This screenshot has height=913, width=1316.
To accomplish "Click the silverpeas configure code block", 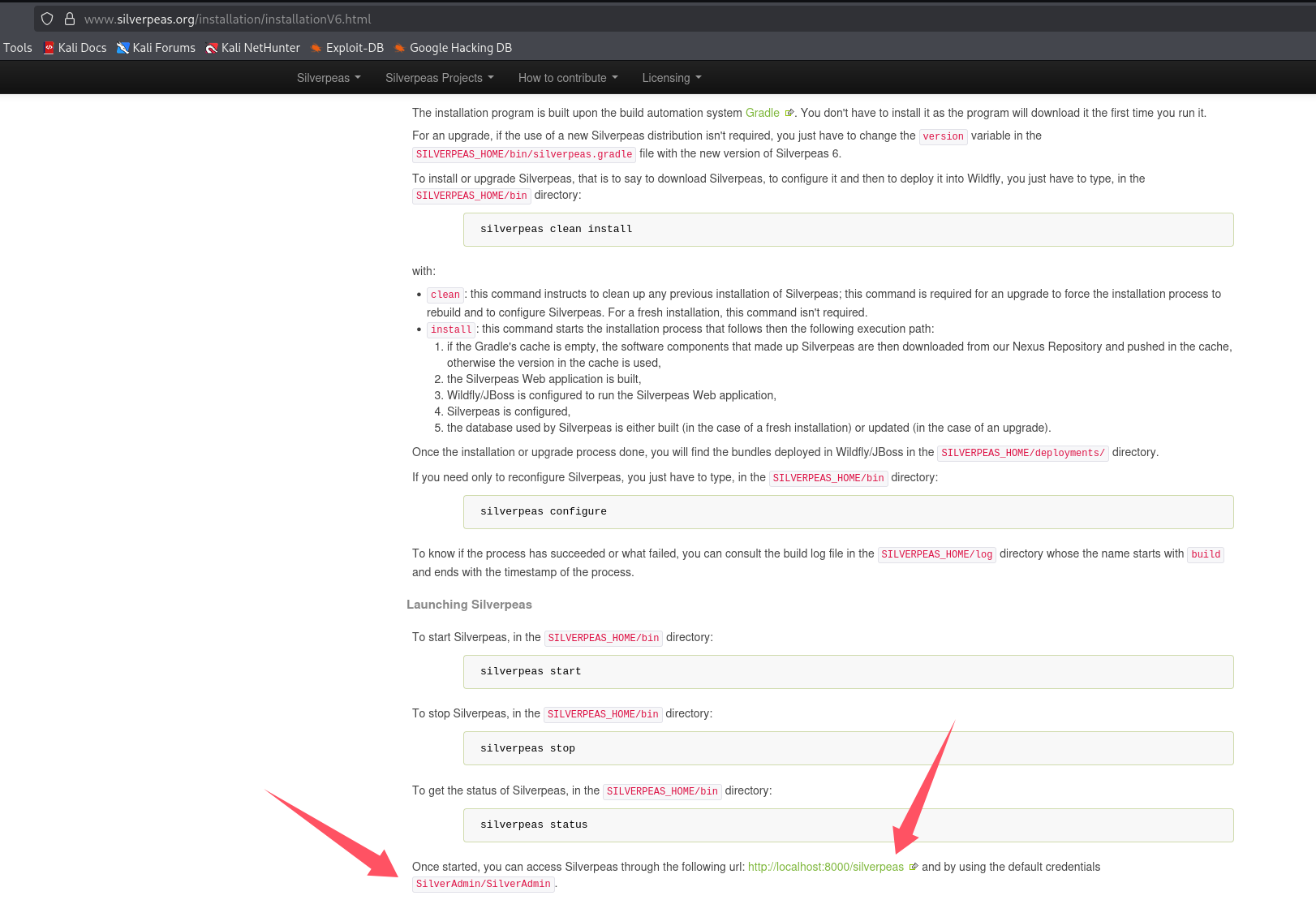I will [x=848, y=512].
